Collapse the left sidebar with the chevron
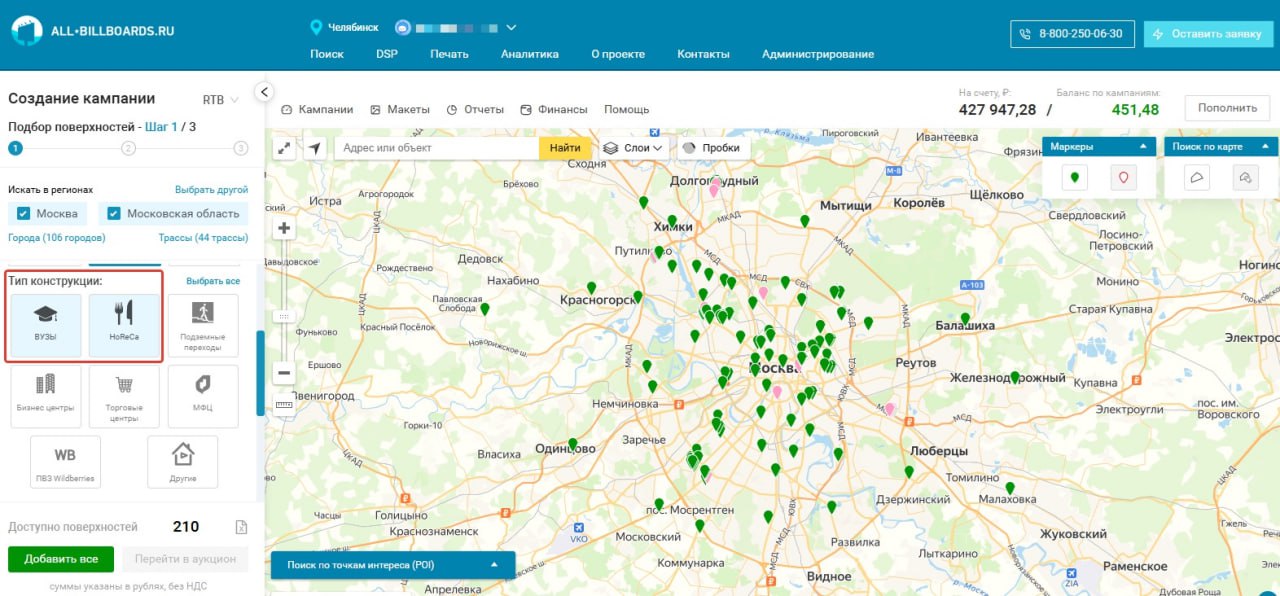The image size is (1280, 596). pyautogui.click(x=264, y=92)
